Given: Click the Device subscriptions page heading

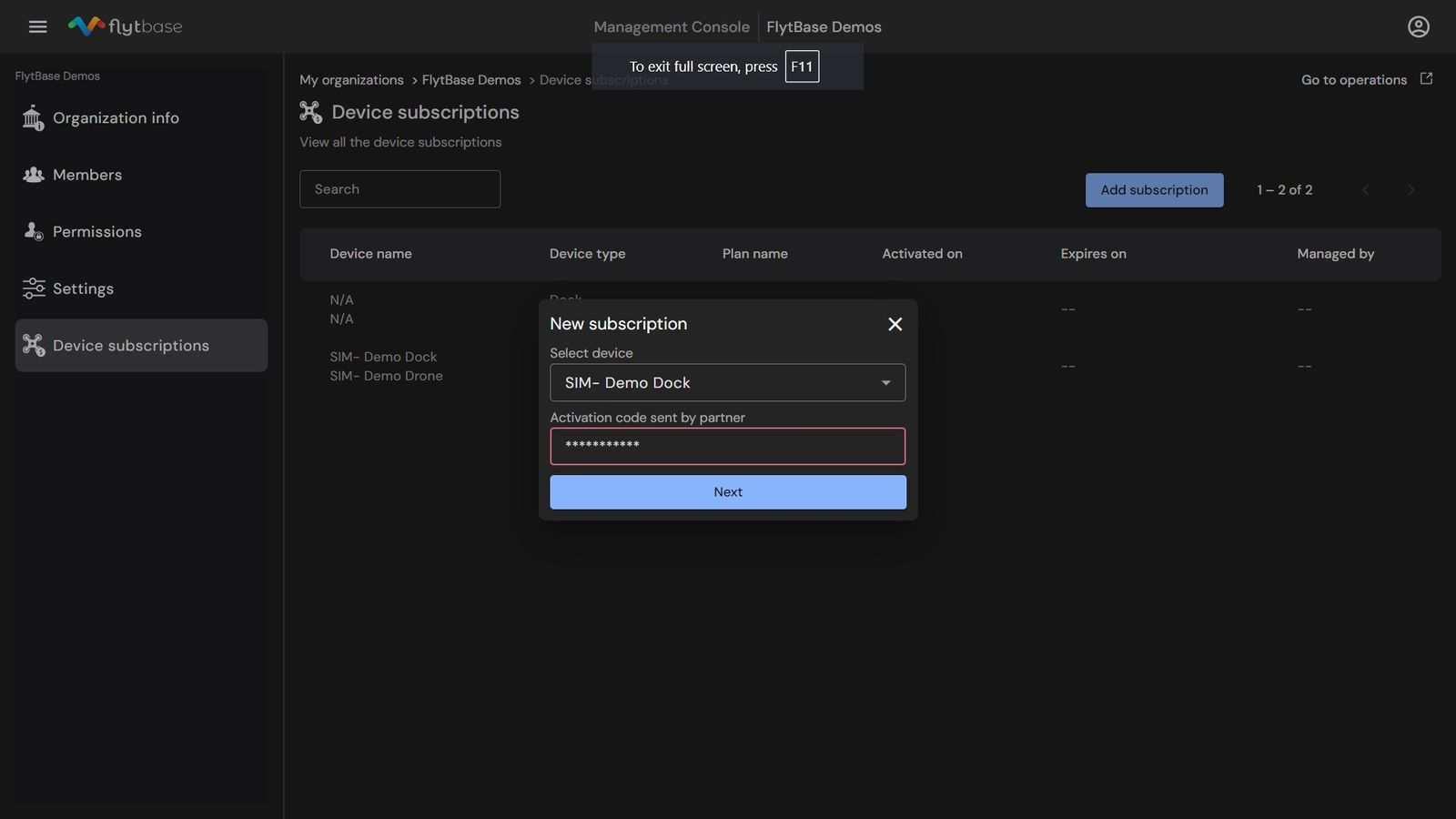Looking at the screenshot, I should click(425, 112).
